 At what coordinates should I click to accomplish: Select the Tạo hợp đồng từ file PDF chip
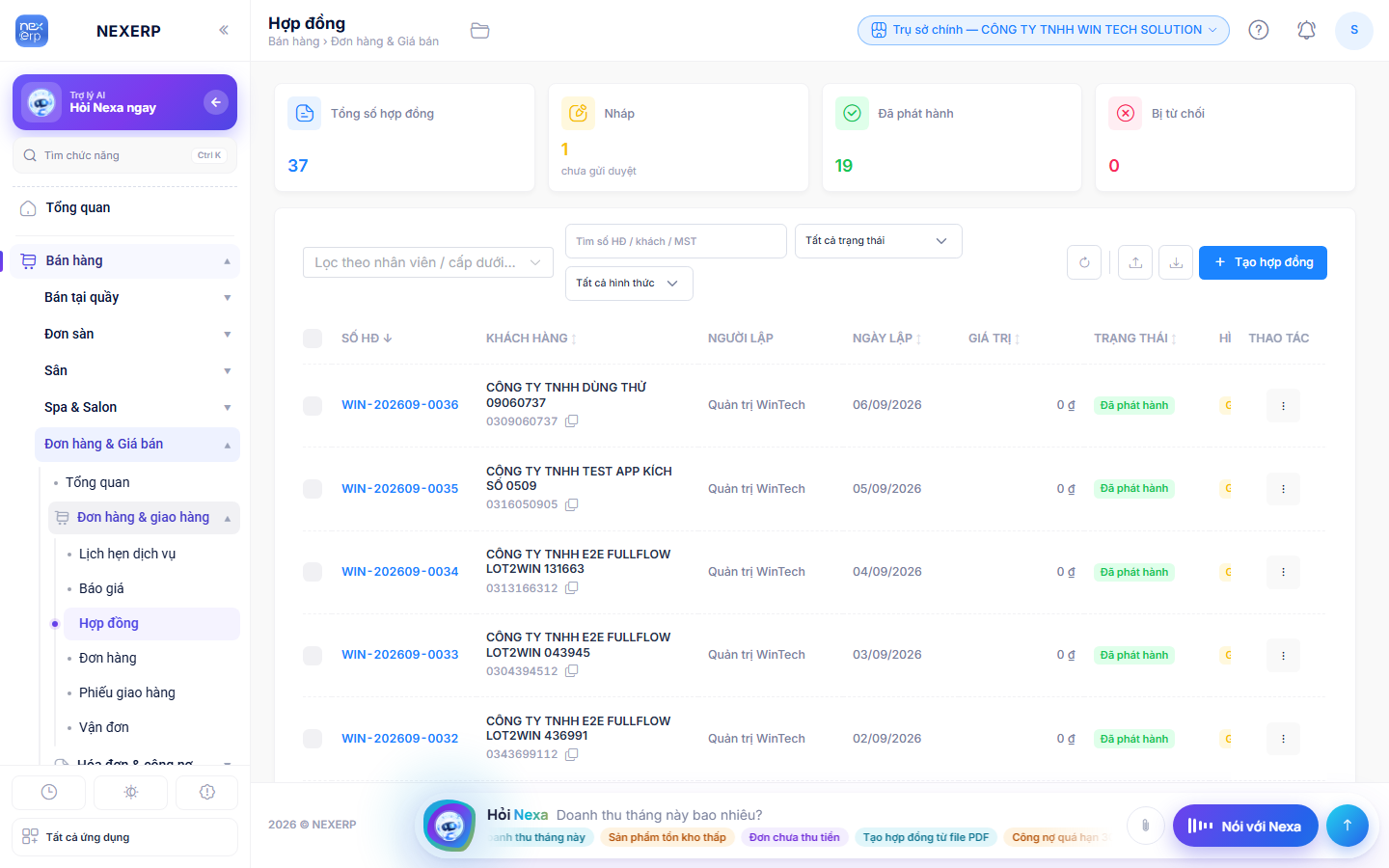926,837
